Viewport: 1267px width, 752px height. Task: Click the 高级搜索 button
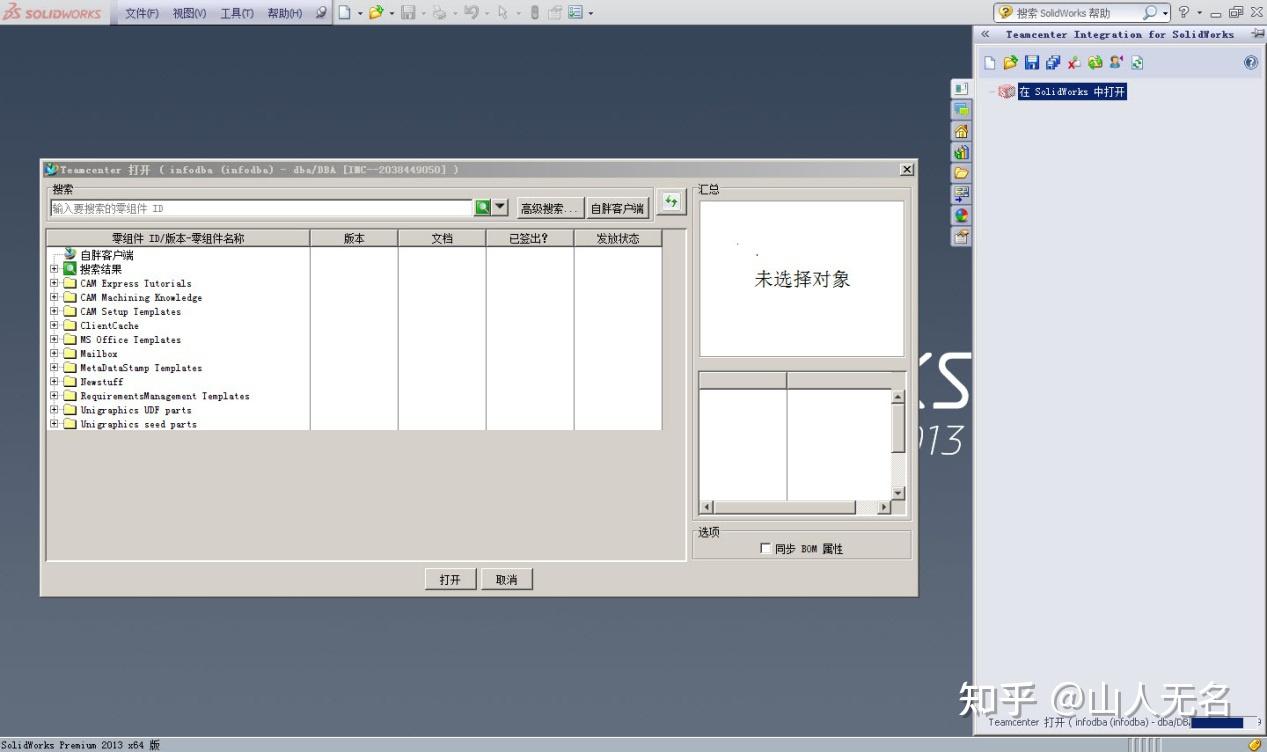548,207
